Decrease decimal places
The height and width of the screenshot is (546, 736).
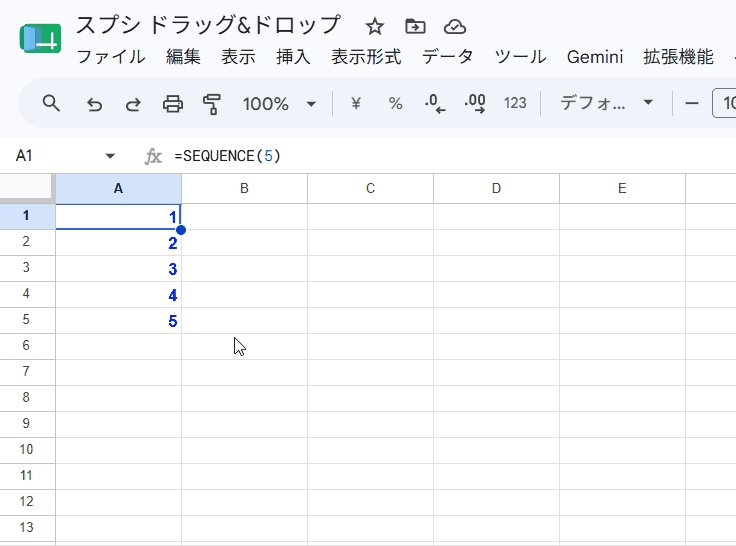point(435,103)
